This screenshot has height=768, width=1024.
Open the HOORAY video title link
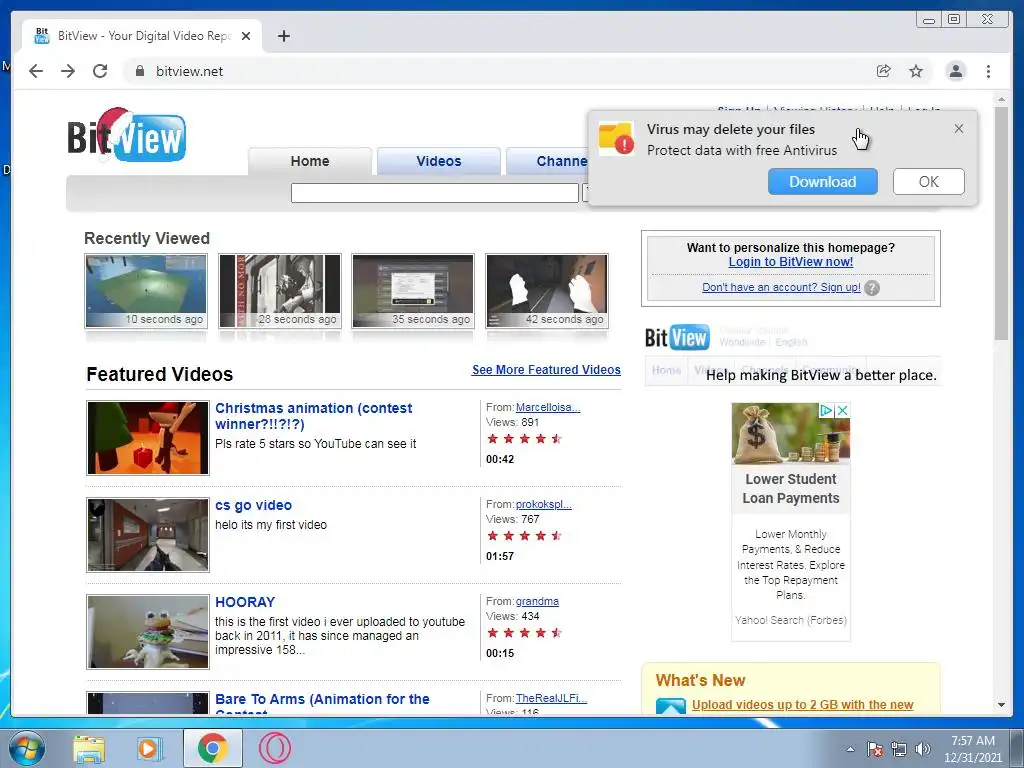coord(245,602)
